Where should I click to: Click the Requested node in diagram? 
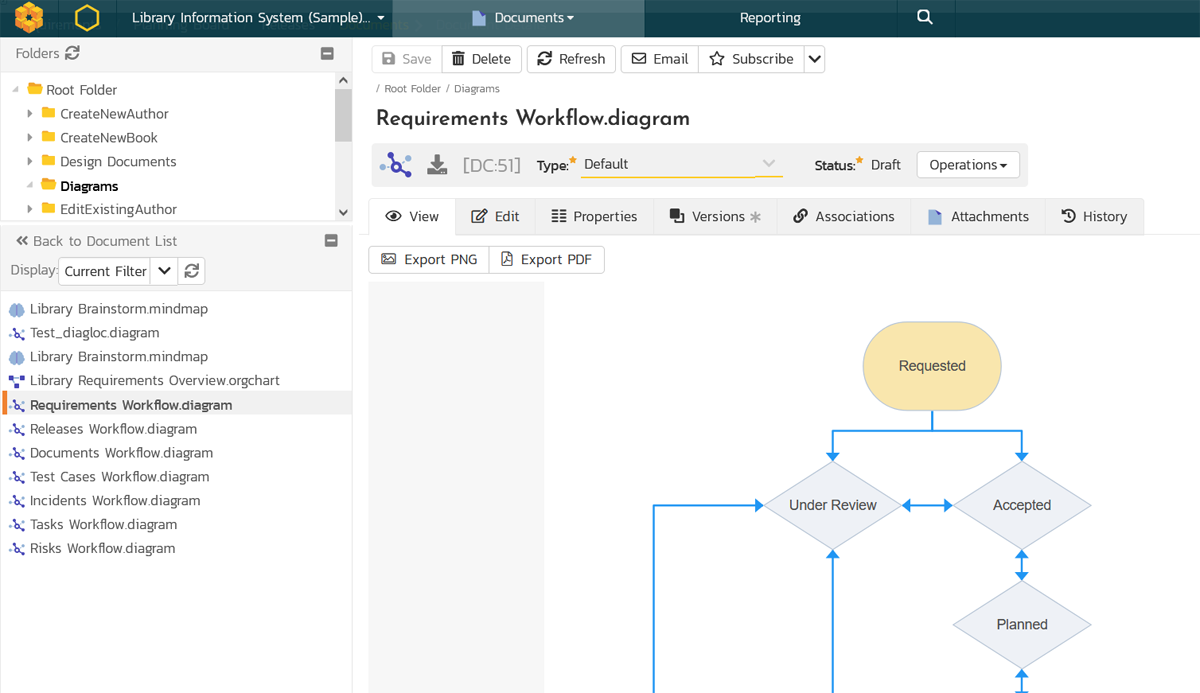click(931, 366)
